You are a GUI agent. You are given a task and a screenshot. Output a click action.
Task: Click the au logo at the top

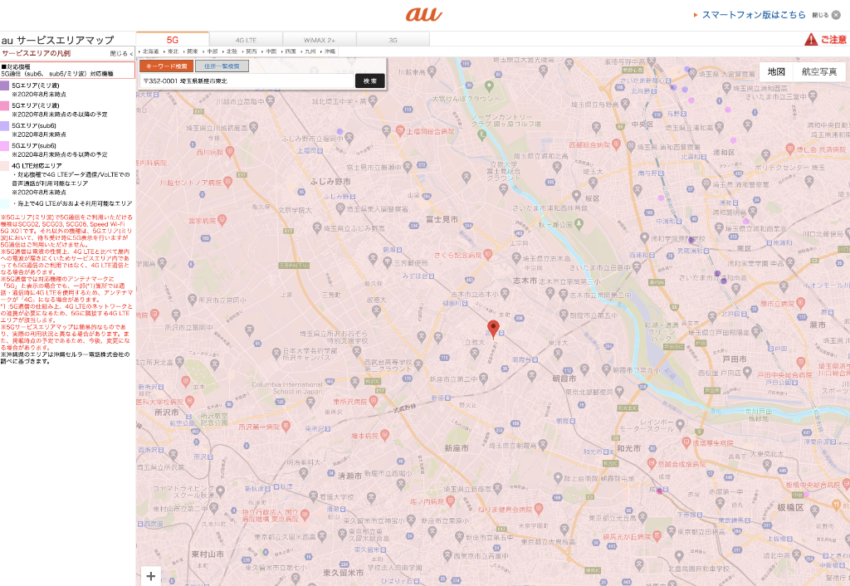pos(424,14)
